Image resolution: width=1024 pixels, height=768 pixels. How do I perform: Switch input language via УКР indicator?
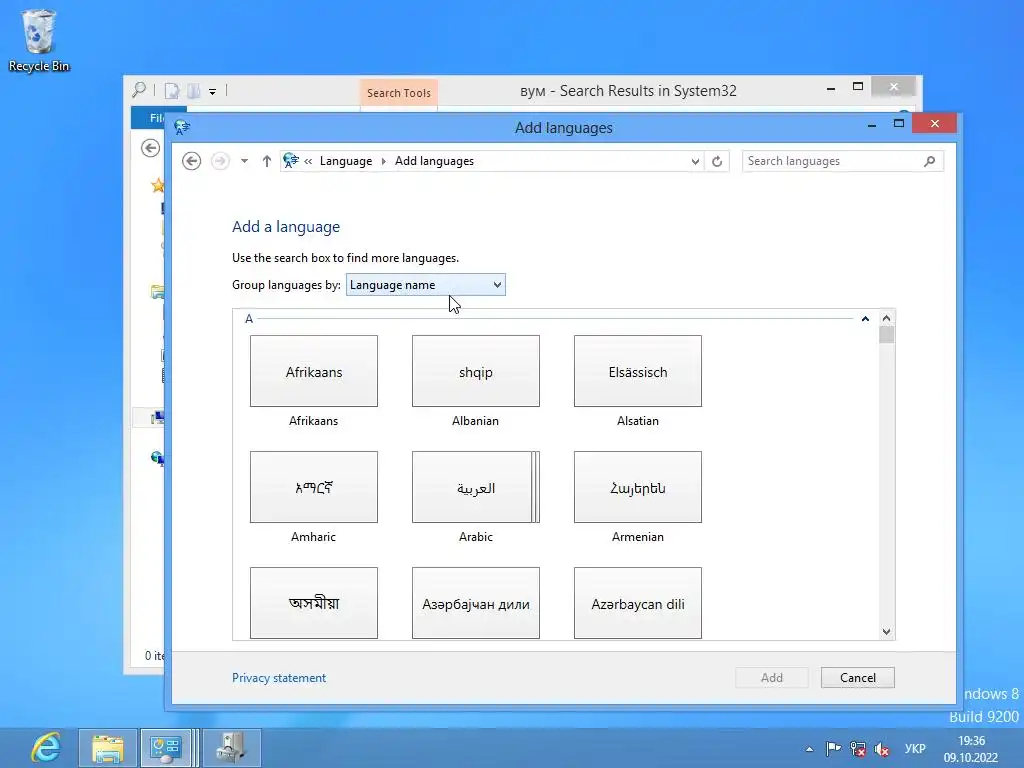pyautogui.click(x=915, y=749)
